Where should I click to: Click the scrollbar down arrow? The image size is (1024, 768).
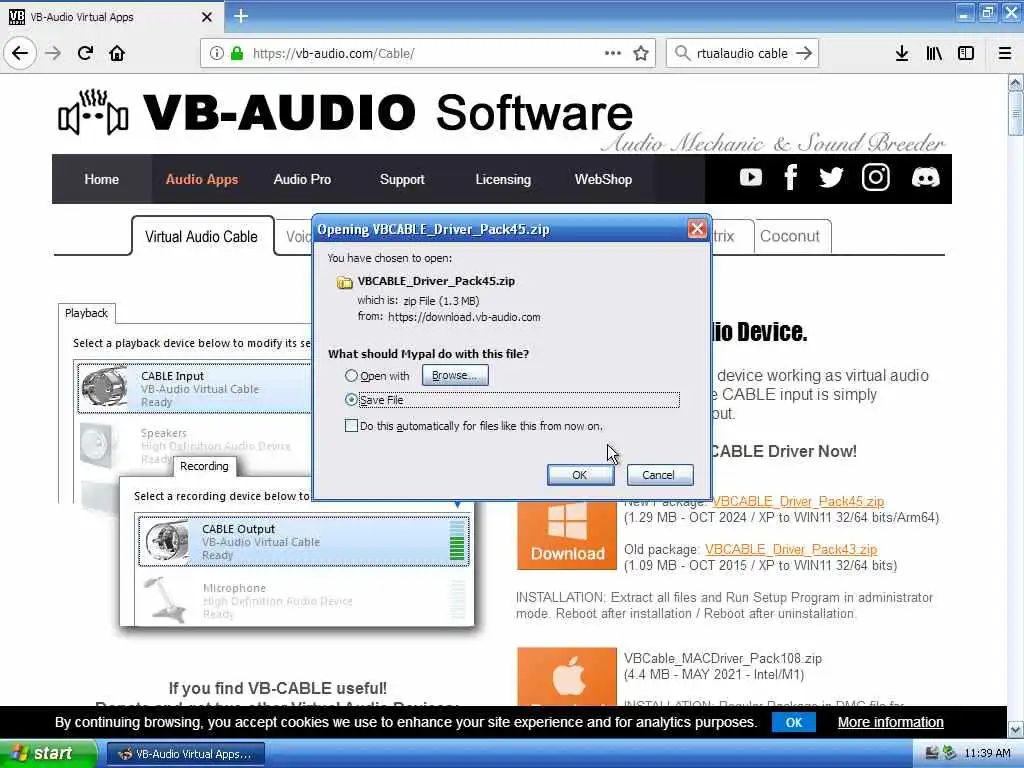[x=1016, y=728]
